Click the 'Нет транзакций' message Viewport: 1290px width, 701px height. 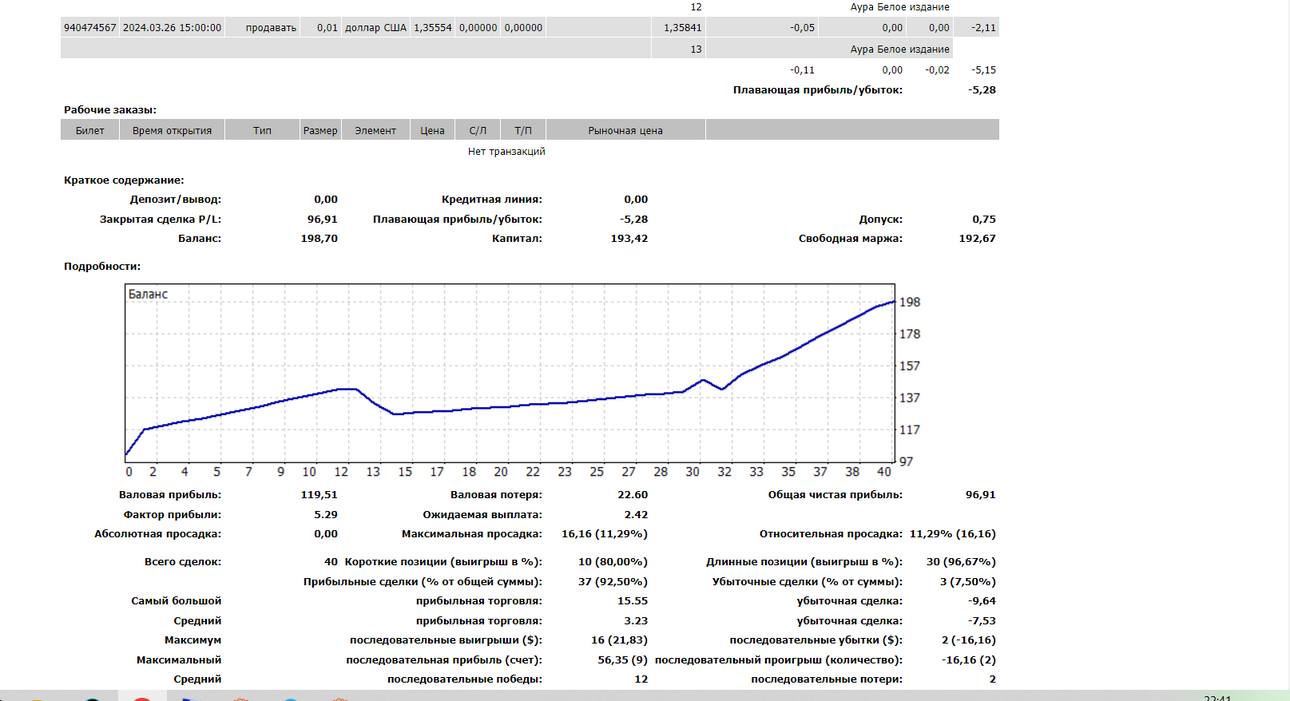point(507,151)
